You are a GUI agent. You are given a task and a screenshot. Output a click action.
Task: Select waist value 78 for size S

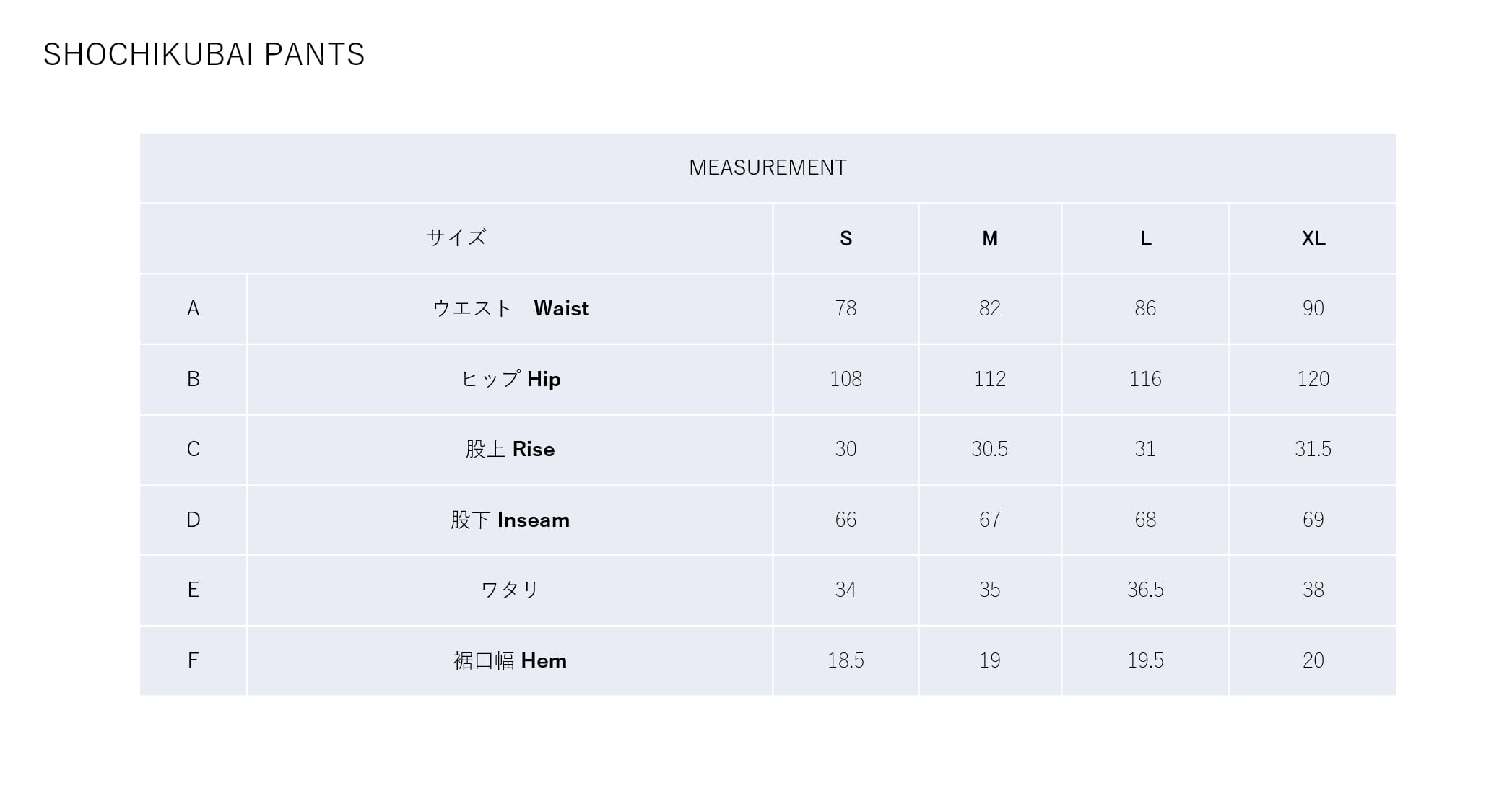pos(846,308)
